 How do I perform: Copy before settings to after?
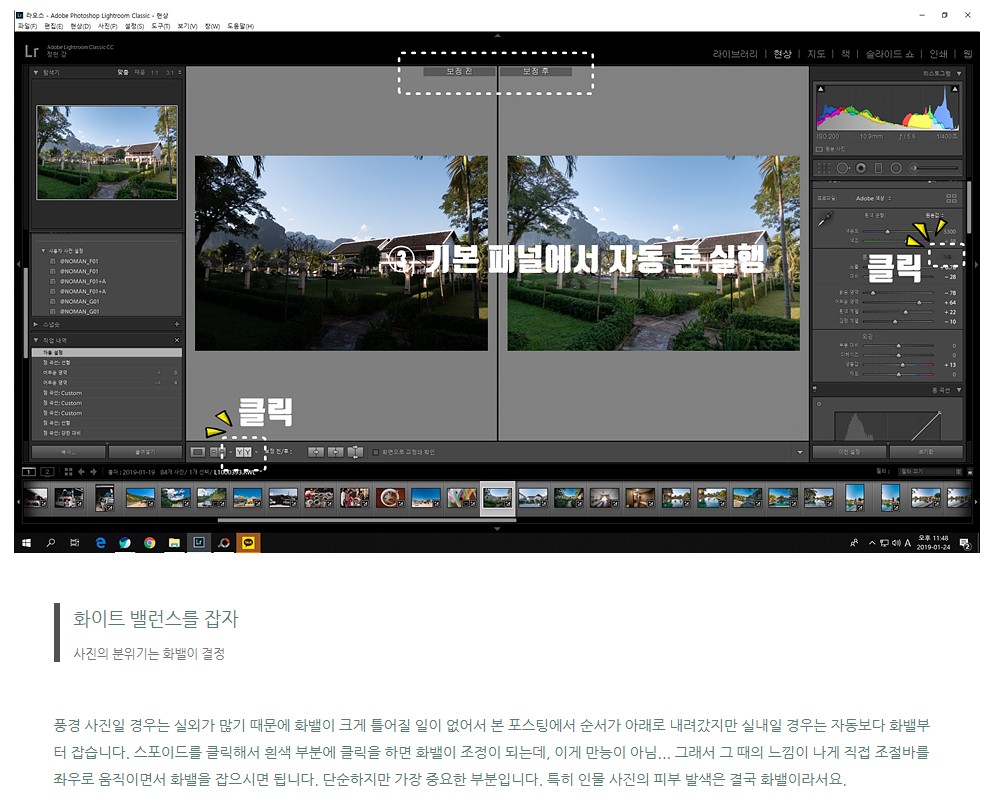(x=316, y=452)
